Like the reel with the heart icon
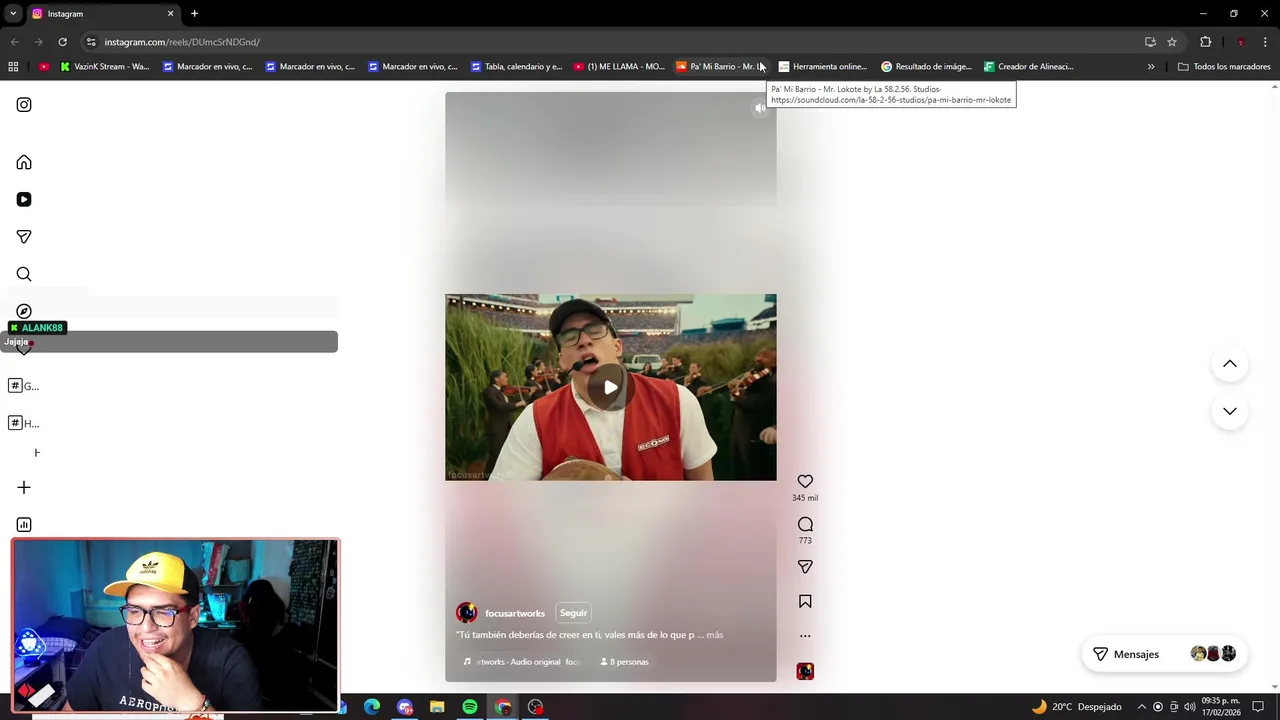Viewport: 1280px width, 720px height. coord(805,481)
